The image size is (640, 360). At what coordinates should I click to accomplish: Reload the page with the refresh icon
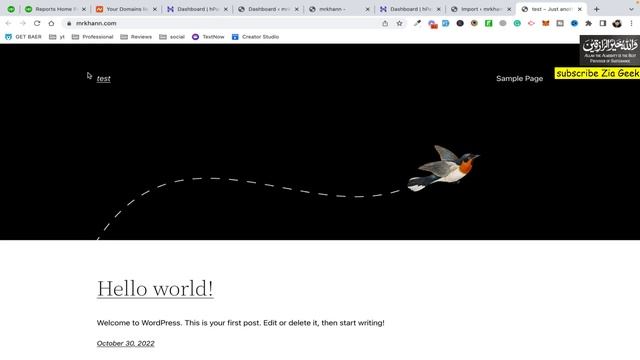[x=37, y=23]
